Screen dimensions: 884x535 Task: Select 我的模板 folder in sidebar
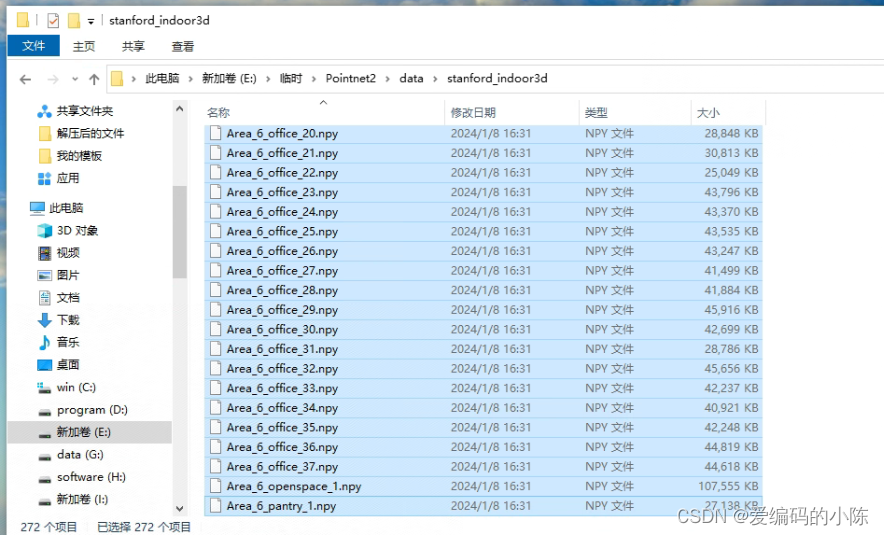[x=79, y=156]
